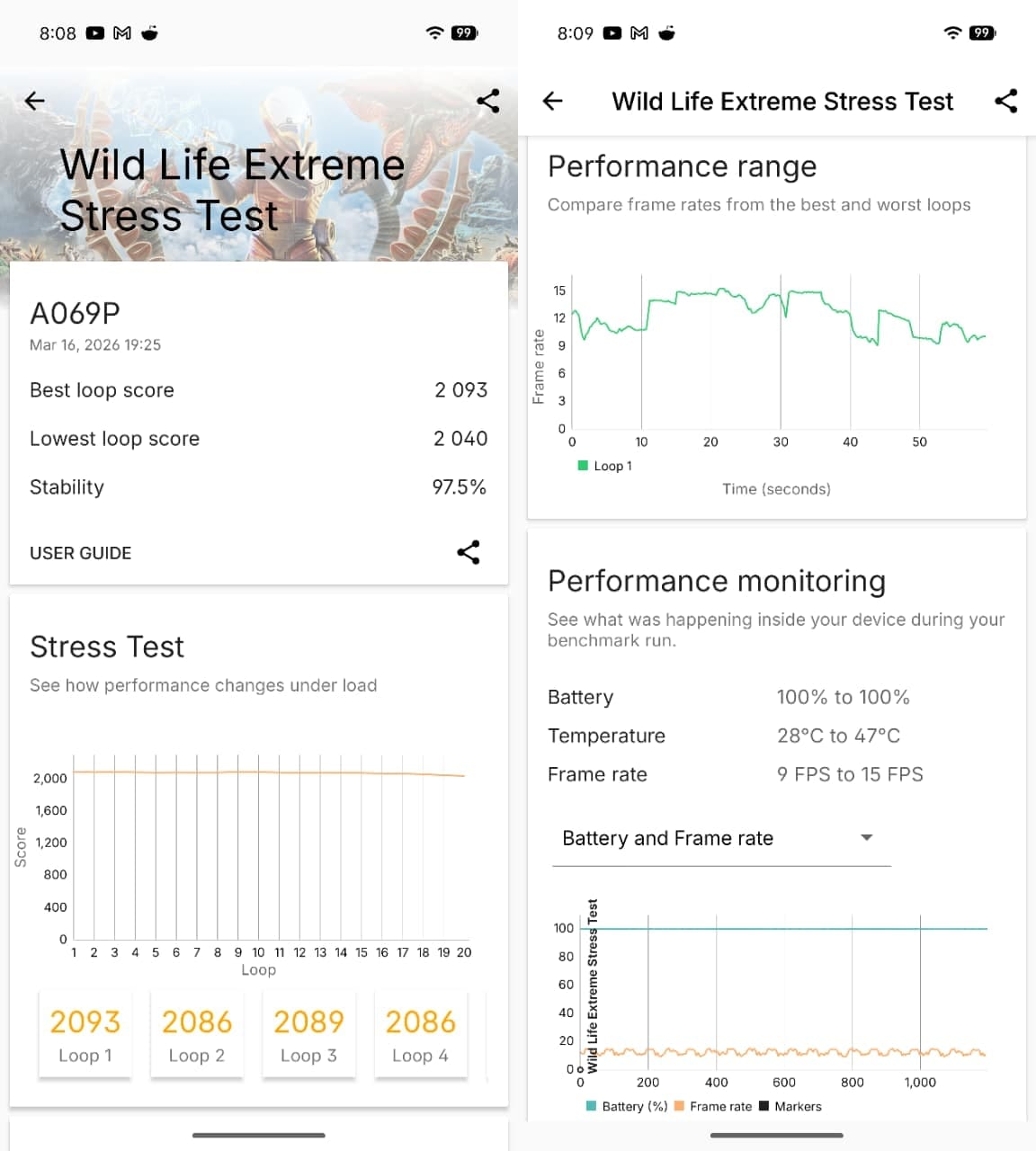Go back from the Wild Life Extreme Stress Test page

tap(553, 101)
